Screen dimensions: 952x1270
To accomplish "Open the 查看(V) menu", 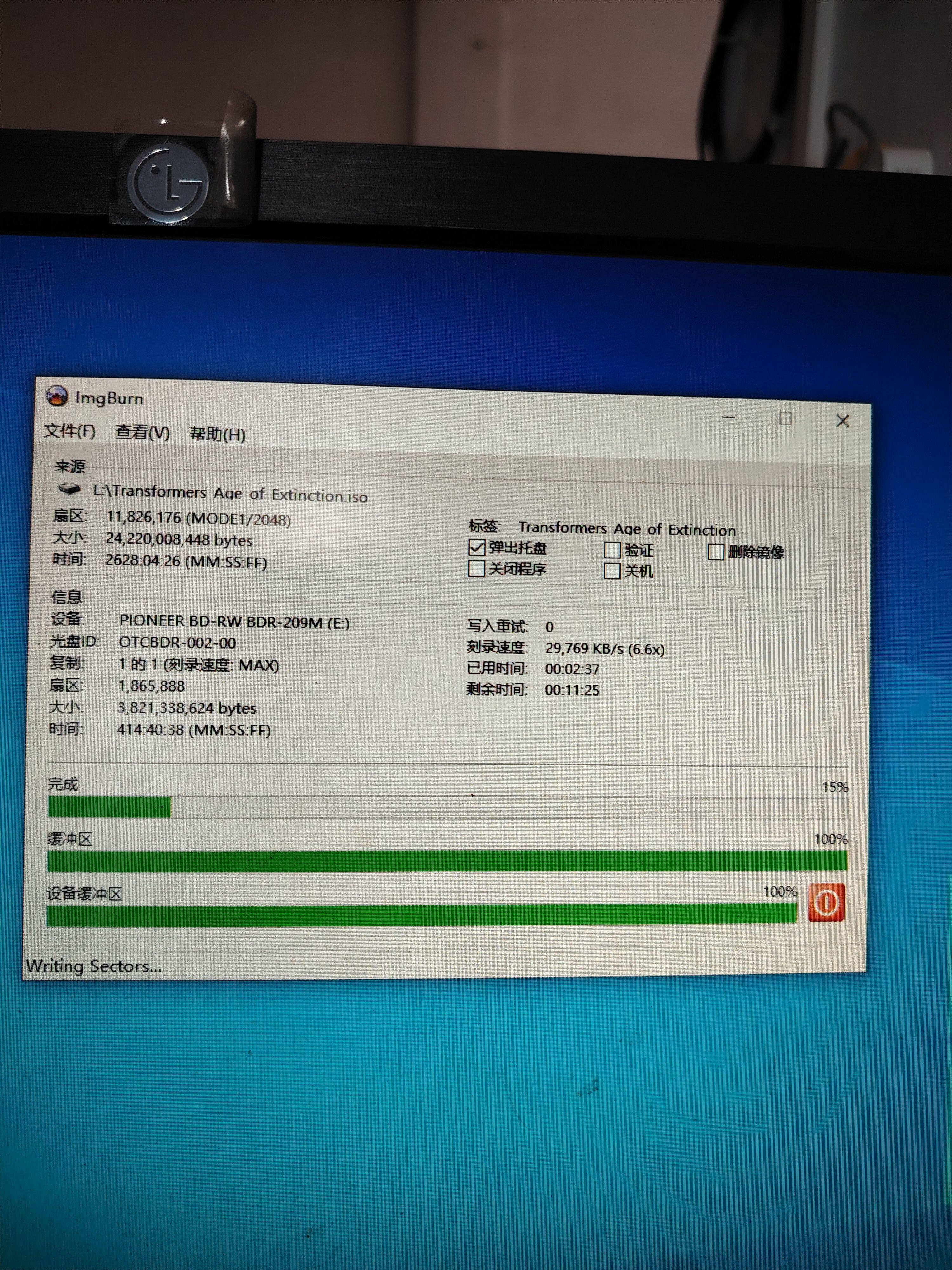I will click(142, 432).
